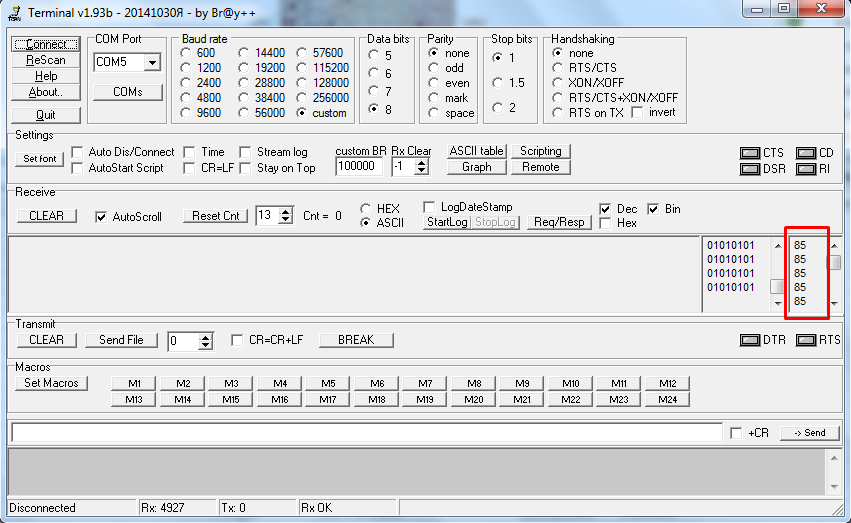Click the -> Send button

[x=809, y=433]
